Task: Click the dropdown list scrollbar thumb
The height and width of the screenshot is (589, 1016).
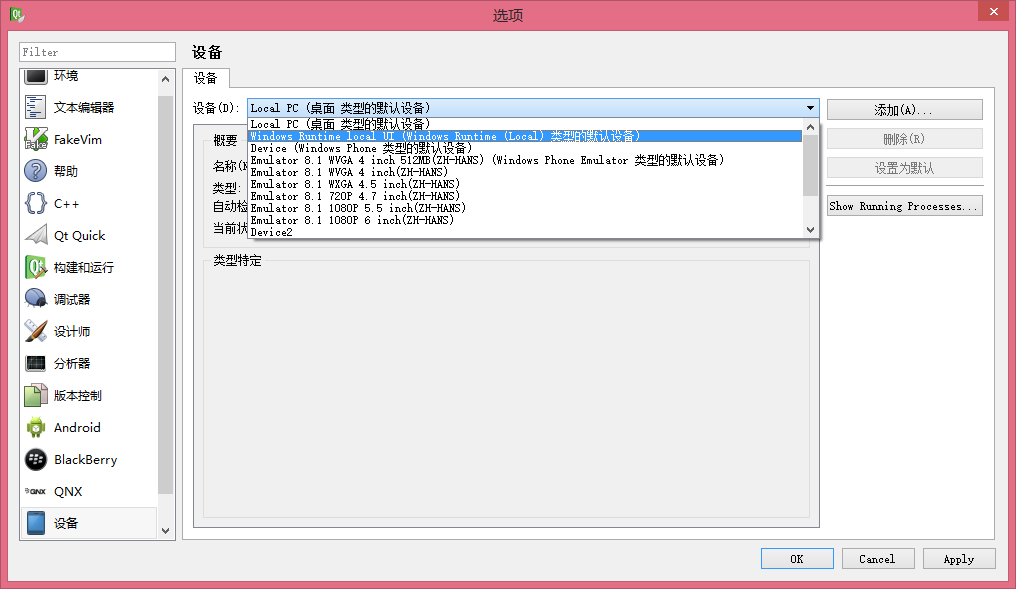Action: coord(810,165)
